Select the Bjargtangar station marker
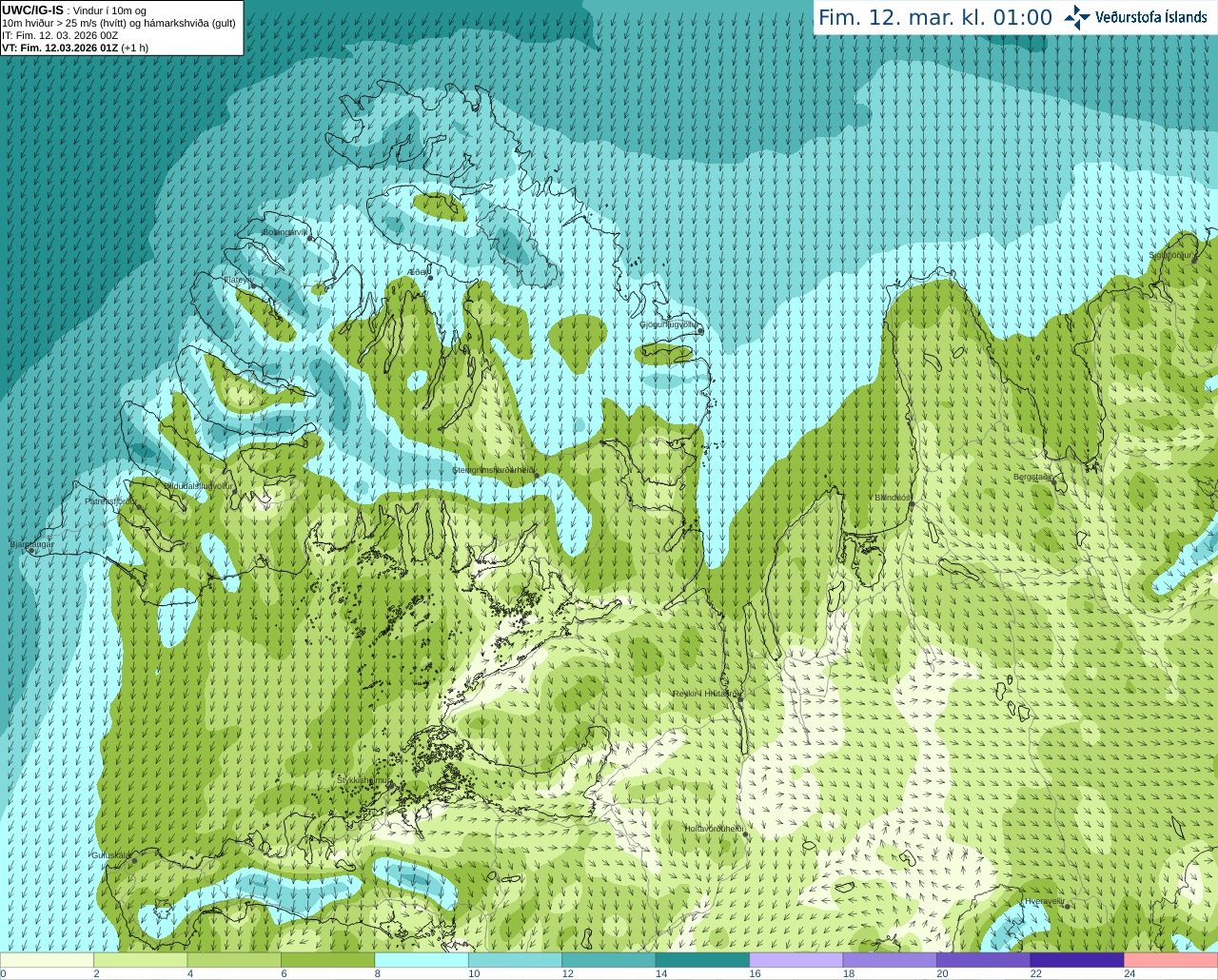 [31, 551]
